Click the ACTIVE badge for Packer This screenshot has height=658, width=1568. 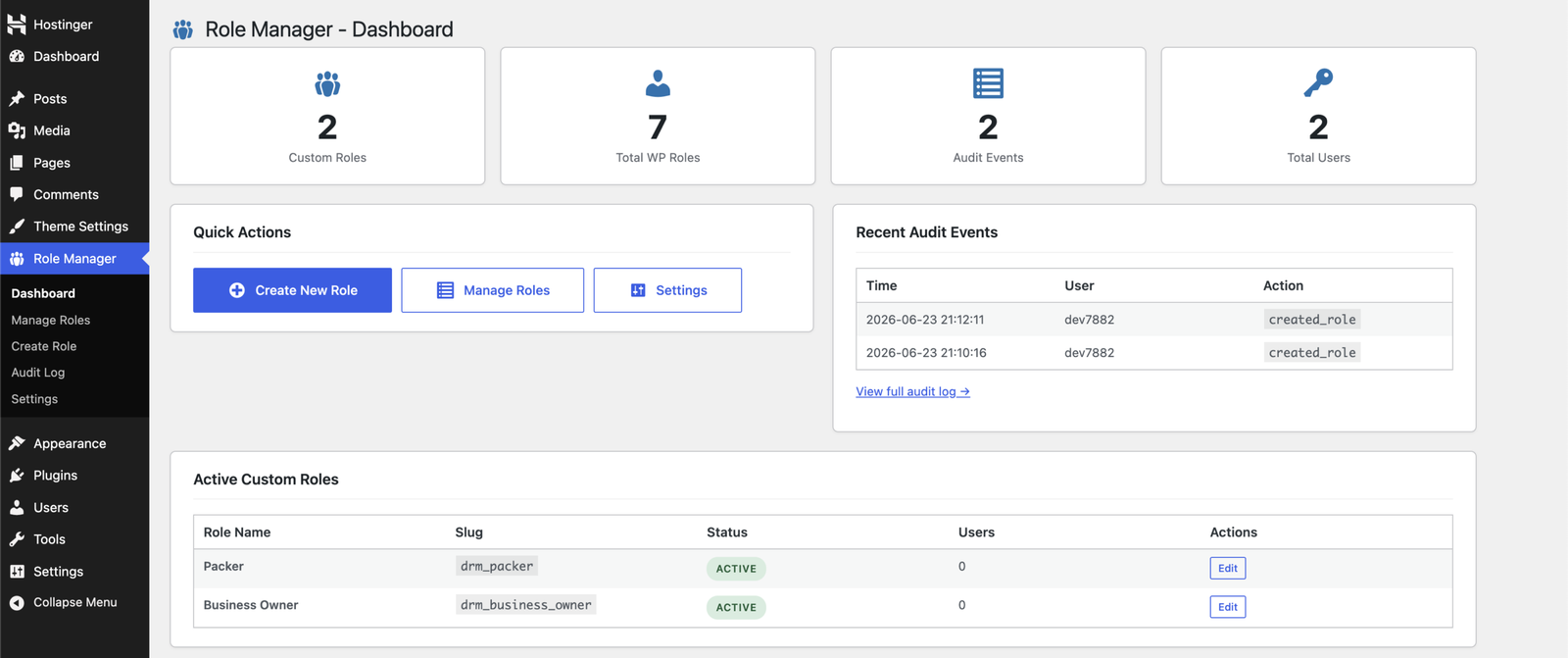[736, 569]
